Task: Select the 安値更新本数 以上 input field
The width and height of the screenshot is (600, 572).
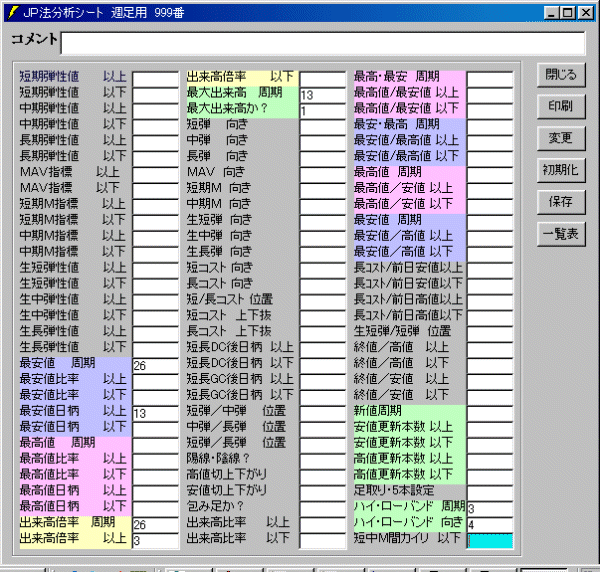Action: [x=490, y=429]
